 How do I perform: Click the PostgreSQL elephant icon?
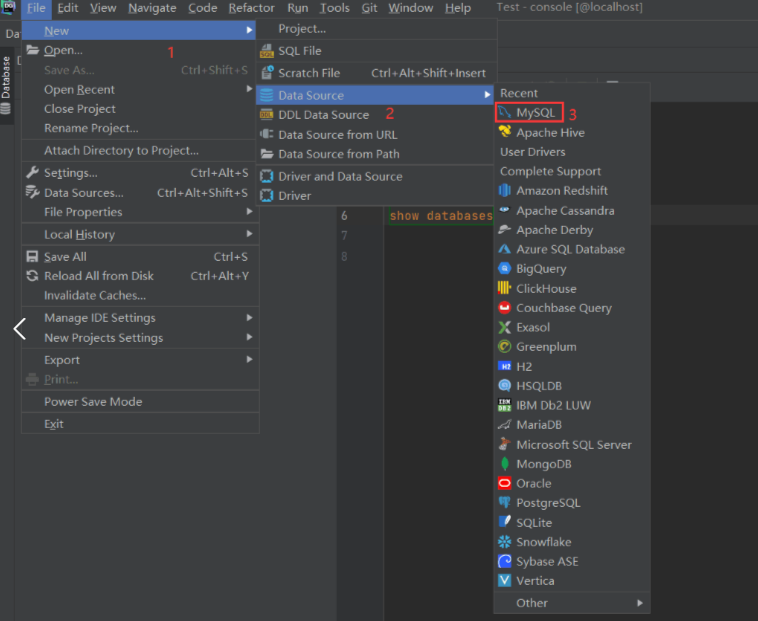pos(504,503)
